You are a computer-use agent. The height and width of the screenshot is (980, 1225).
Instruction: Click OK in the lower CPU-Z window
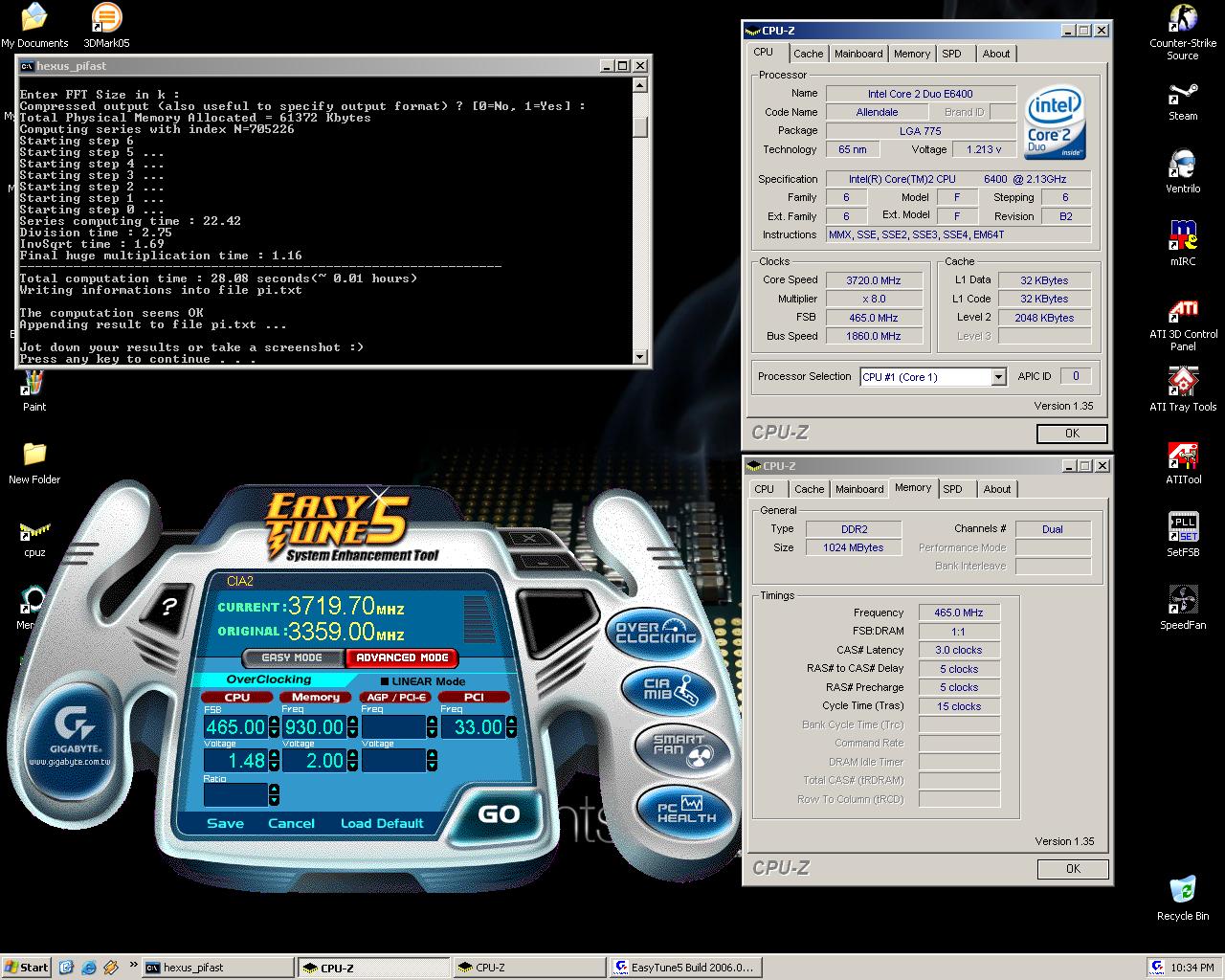click(1073, 869)
